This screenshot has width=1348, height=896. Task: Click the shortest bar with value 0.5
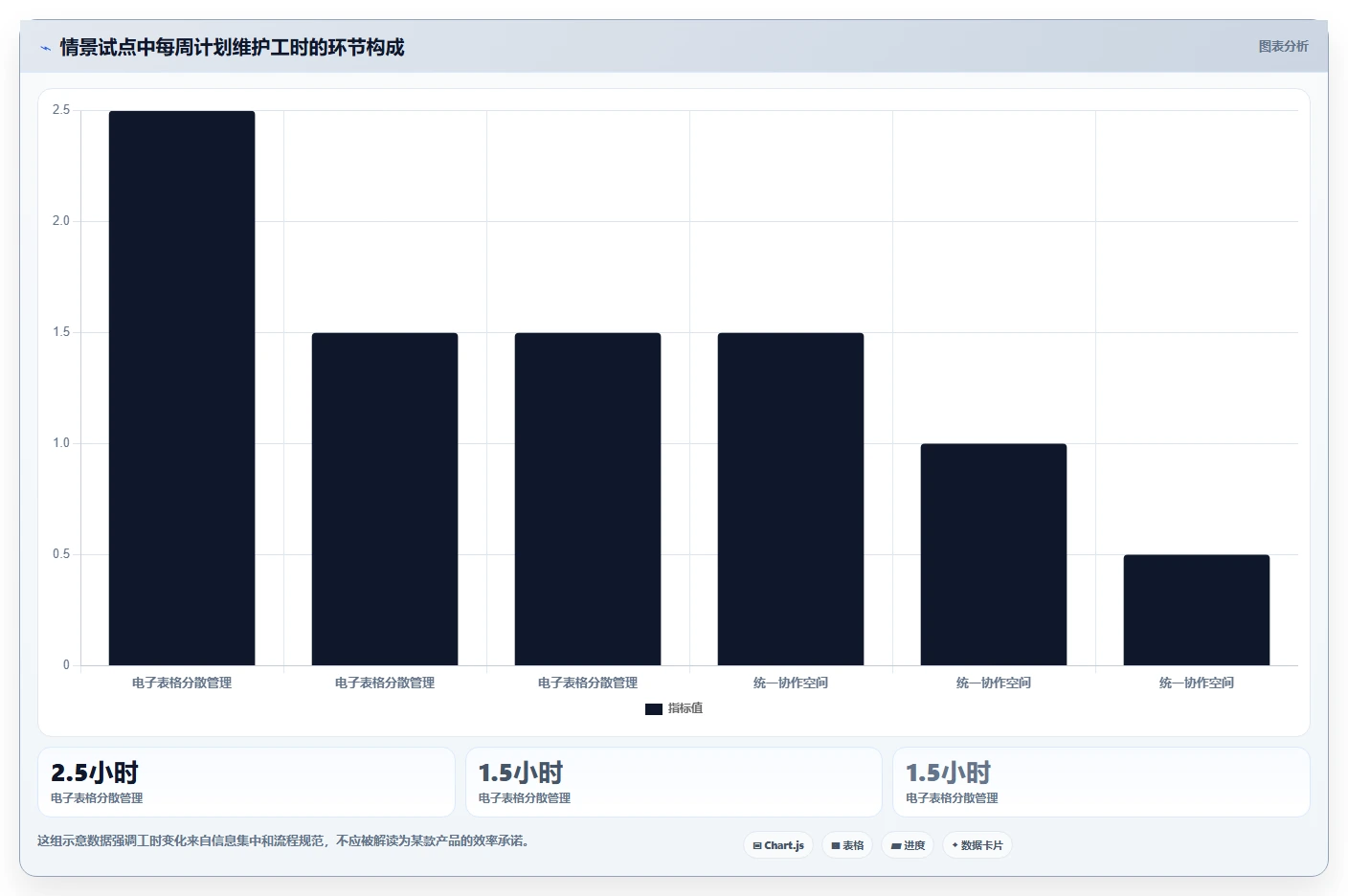pyautogui.click(x=1197, y=610)
